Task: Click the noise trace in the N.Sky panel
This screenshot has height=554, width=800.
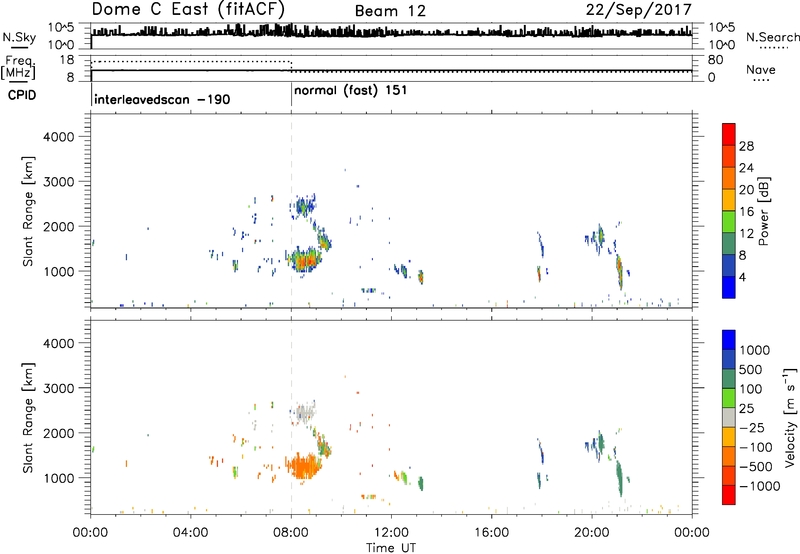Action: [x=391, y=33]
